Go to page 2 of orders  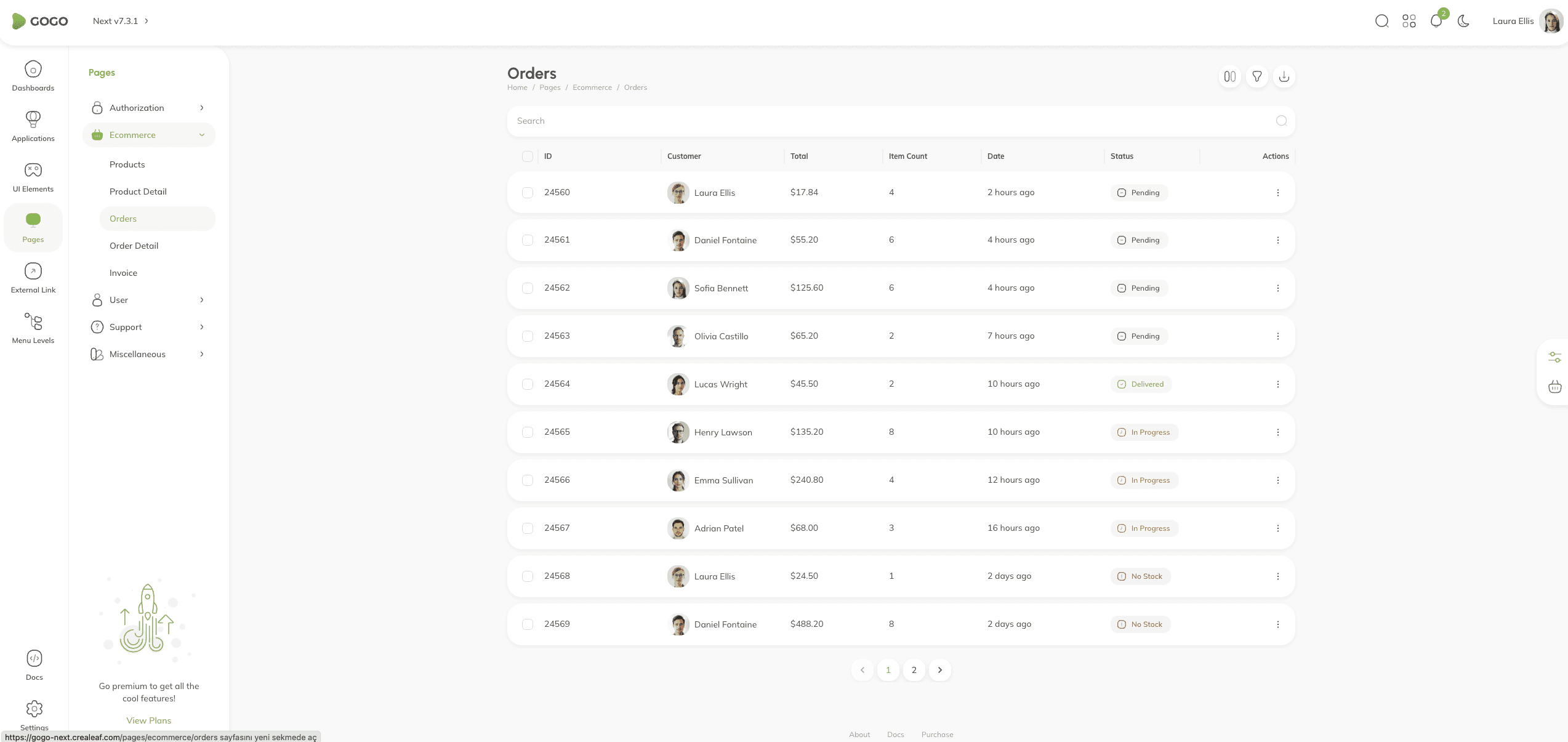click(x=914, y=670)
